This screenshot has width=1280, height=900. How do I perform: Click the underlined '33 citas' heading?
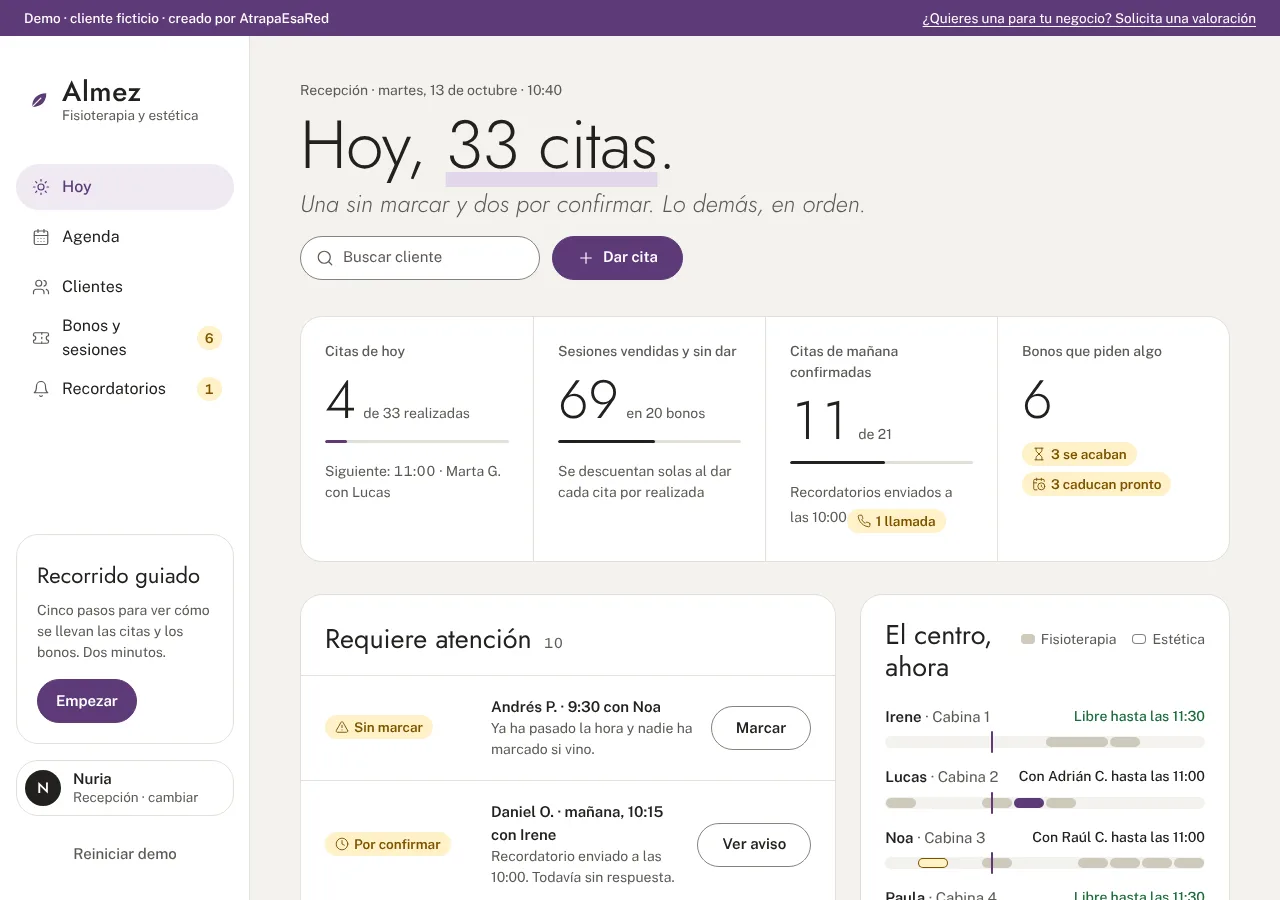click(x=552, y=147)
